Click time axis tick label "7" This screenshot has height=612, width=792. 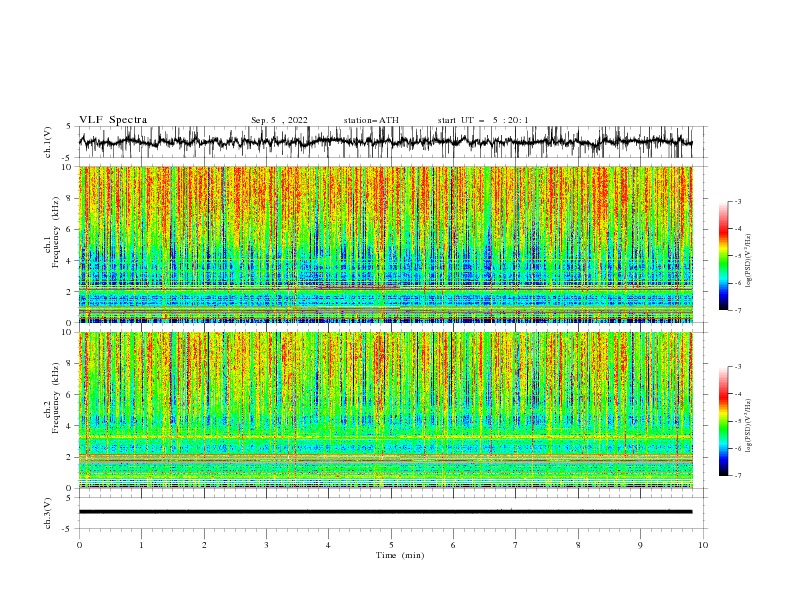[x=516, y=545]
